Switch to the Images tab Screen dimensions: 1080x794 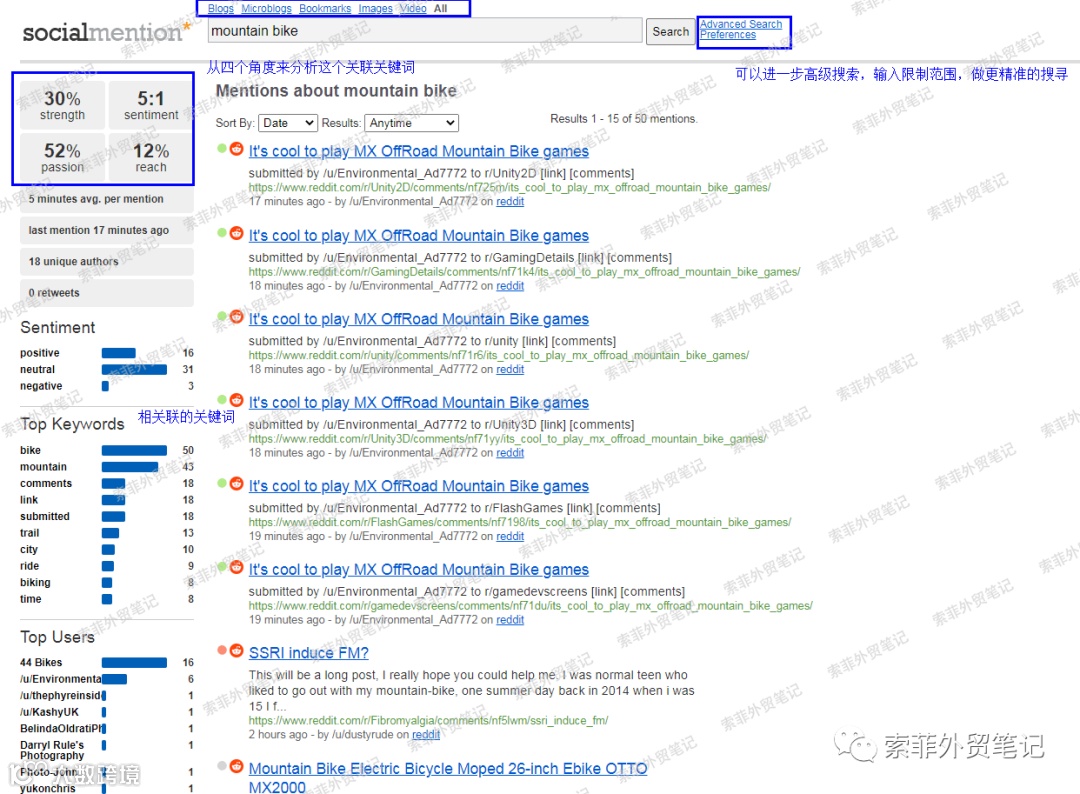(x=375, y=8)
